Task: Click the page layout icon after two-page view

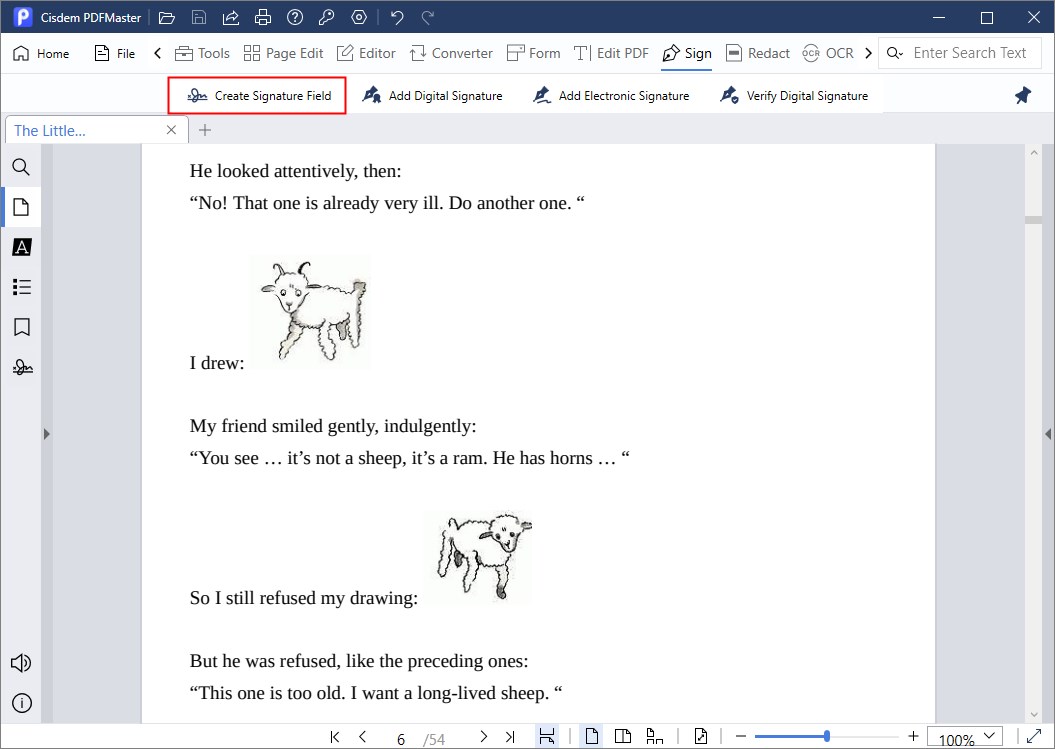Action: pyautogui.click(x=655, y=736)
